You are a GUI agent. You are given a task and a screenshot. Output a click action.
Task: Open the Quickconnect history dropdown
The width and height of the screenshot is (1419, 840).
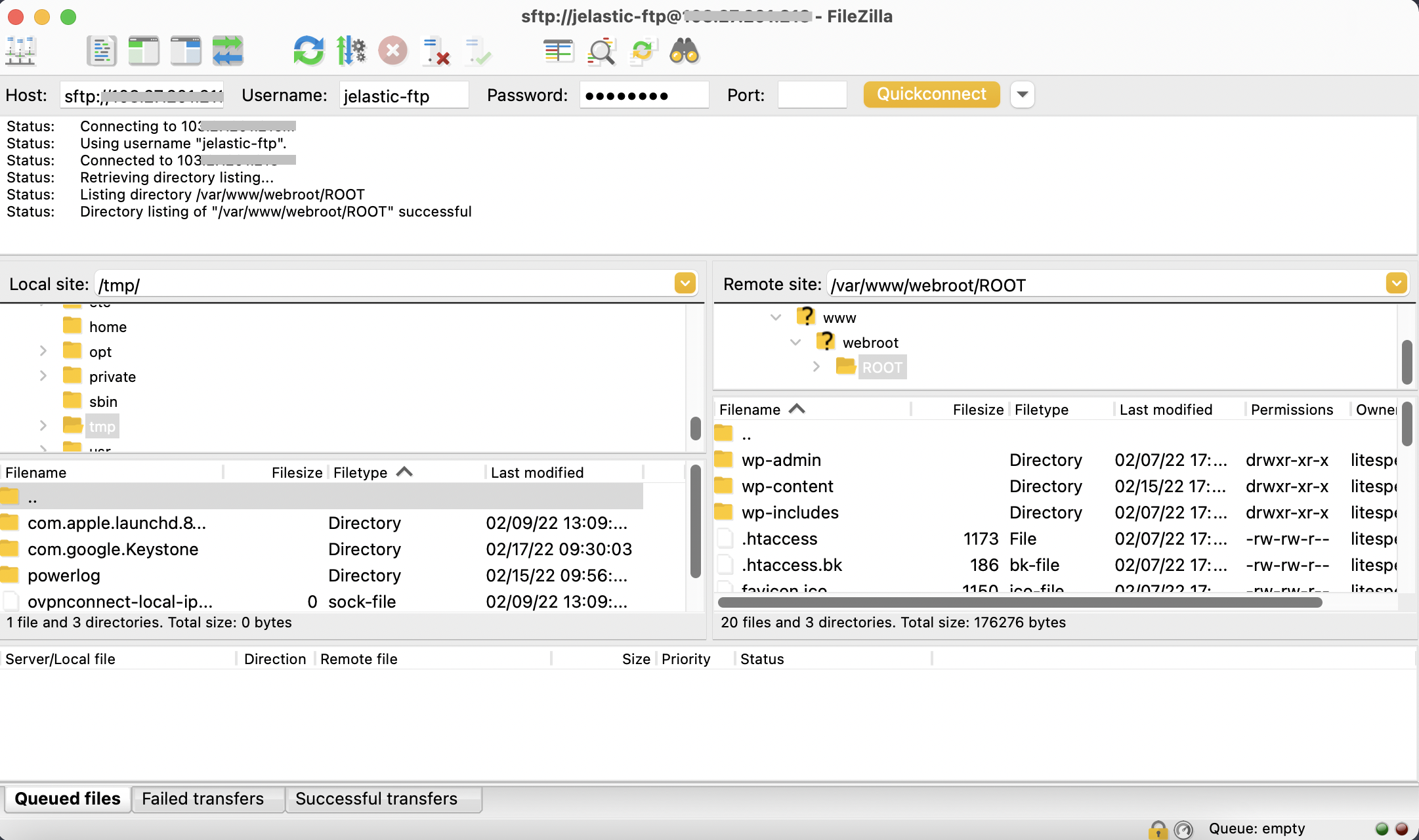1022,94
